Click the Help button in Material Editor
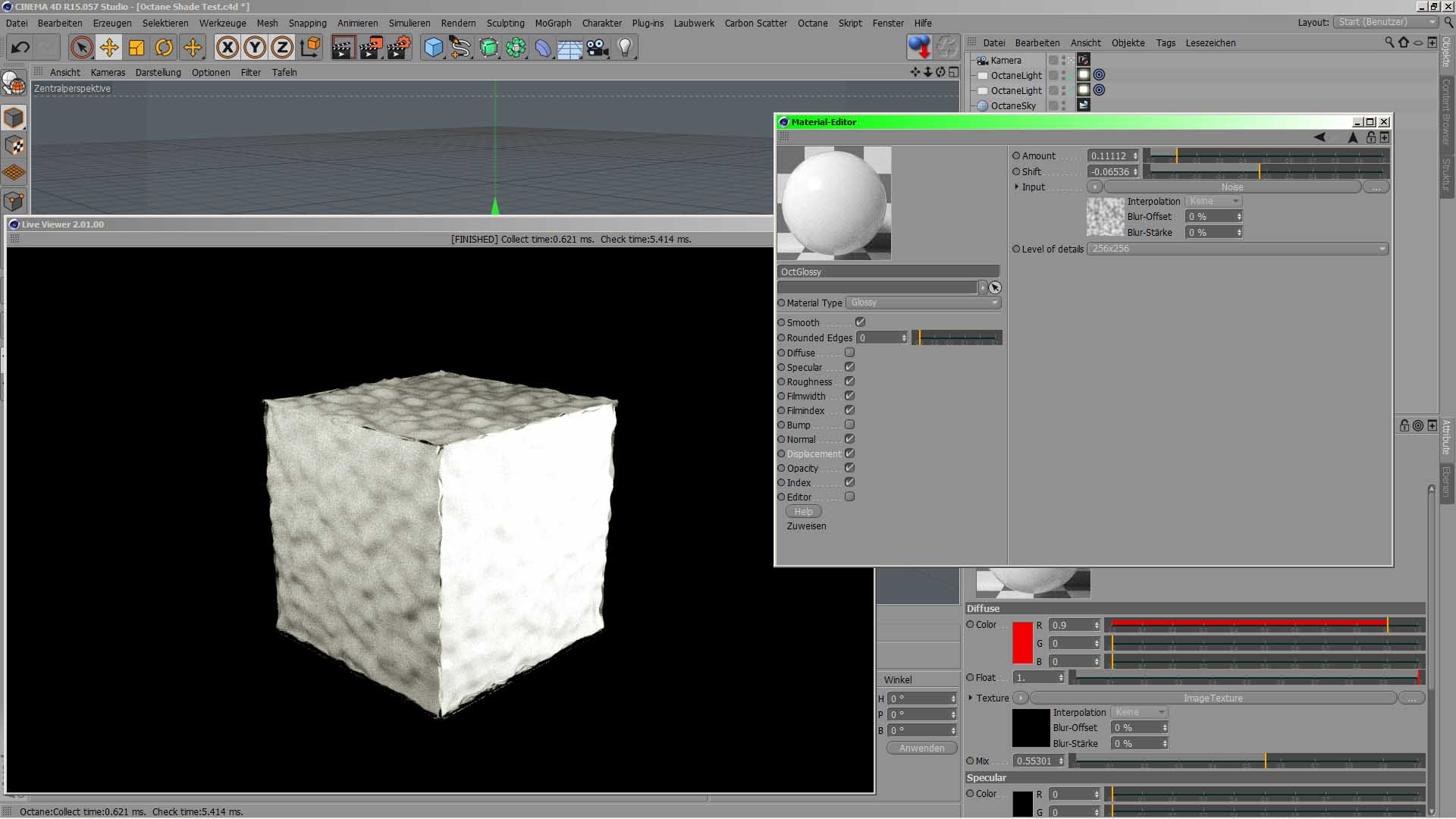1456x819 pixels. tap(803, 512)
